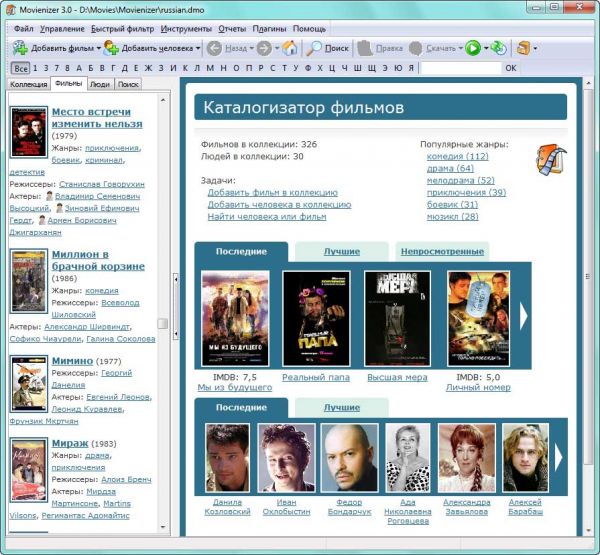Open the Быстрый фильтр menu
The height and width of the screenshot is (555, 600).
[122, 29]
